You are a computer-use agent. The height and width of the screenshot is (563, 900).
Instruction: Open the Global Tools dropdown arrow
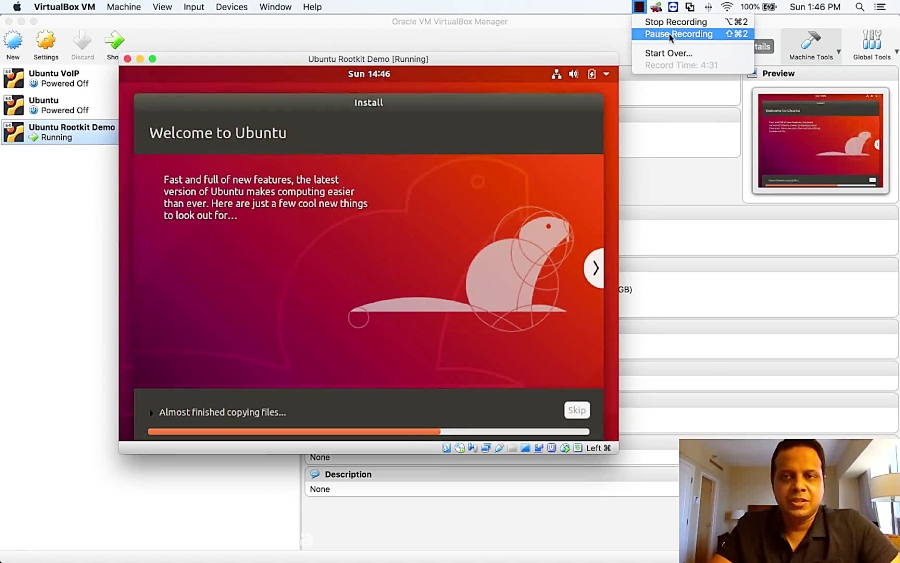click(897, 52)
